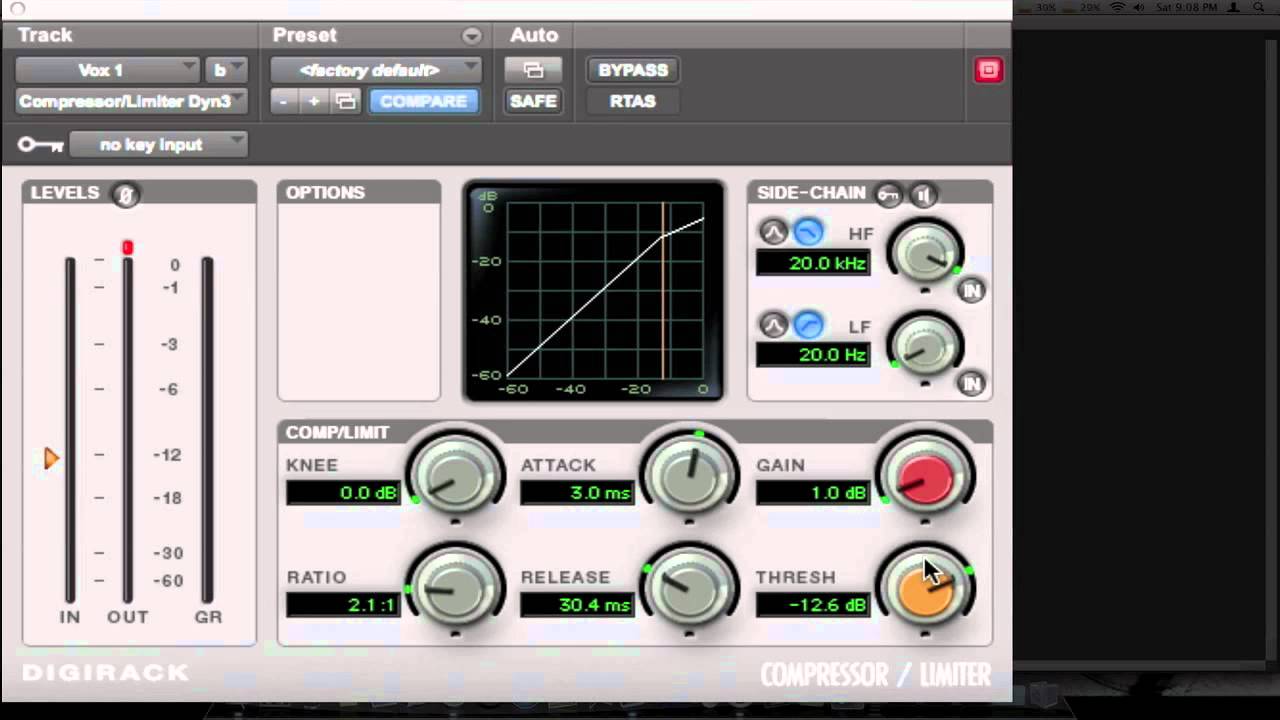Viewport: 1280px width, 720px height.
Task: Click the orange threshold arrow on input meter
Action: pyautogui.click(x=51, y=459)
